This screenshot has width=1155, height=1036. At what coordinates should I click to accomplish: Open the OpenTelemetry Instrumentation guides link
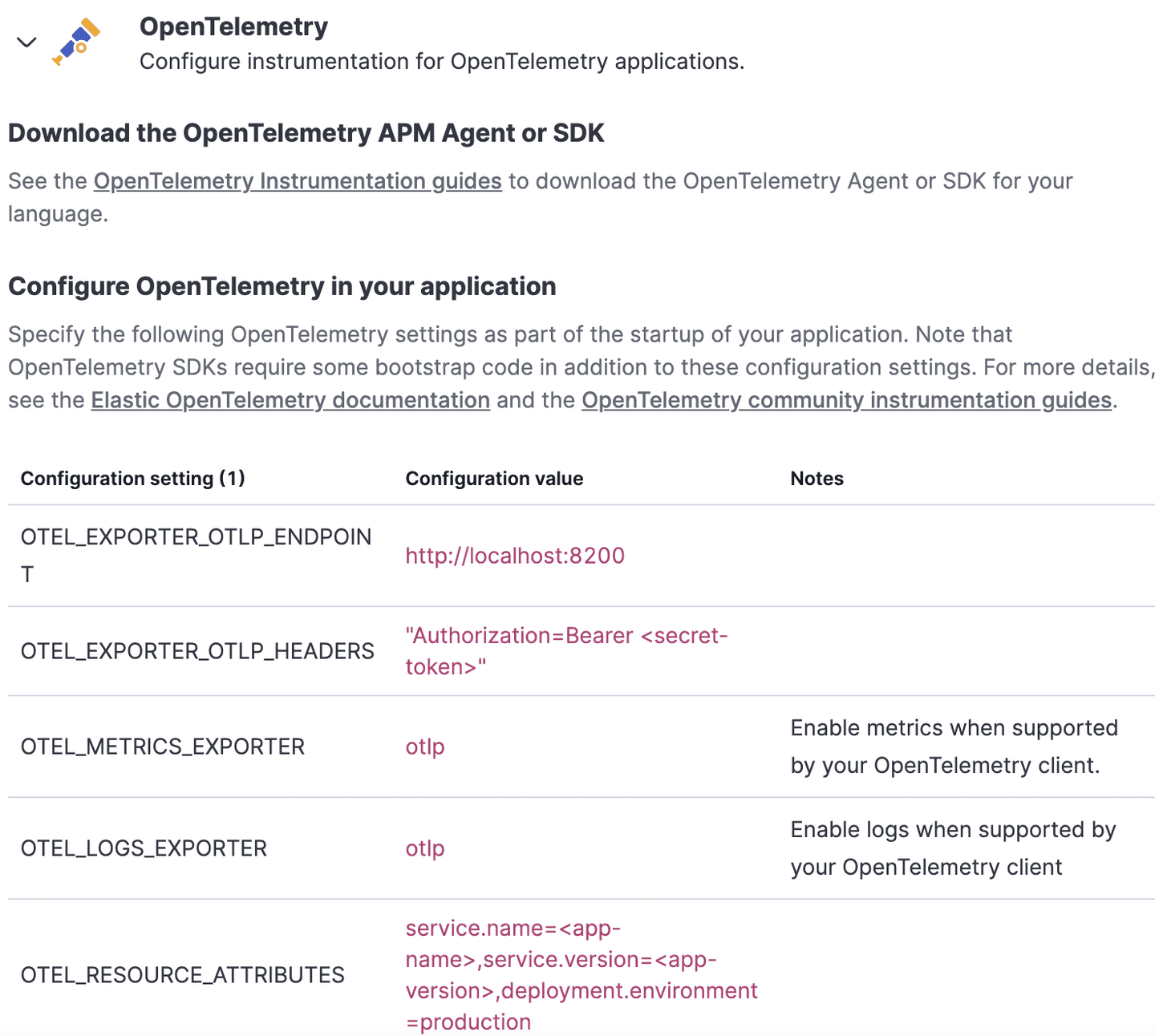click(297, 181)
